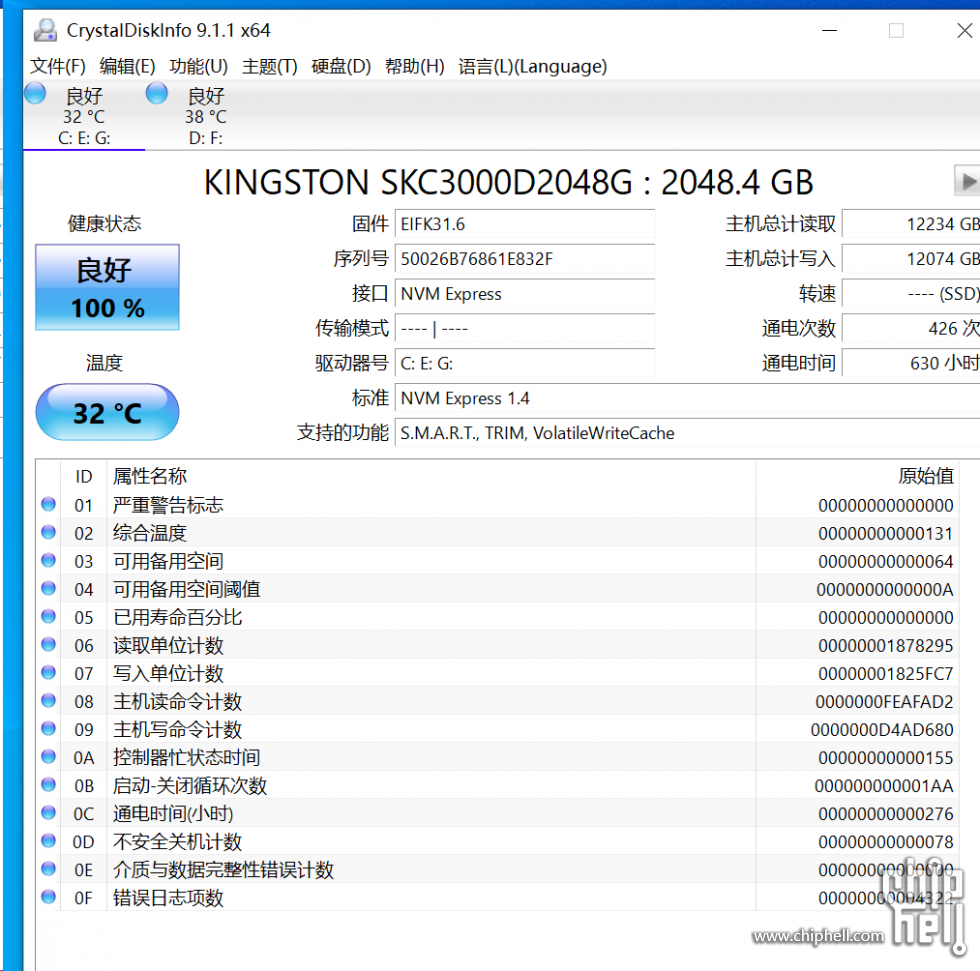Select the 综合温度 attribute name
Screen dimensions: 980x971
(150, 533)
